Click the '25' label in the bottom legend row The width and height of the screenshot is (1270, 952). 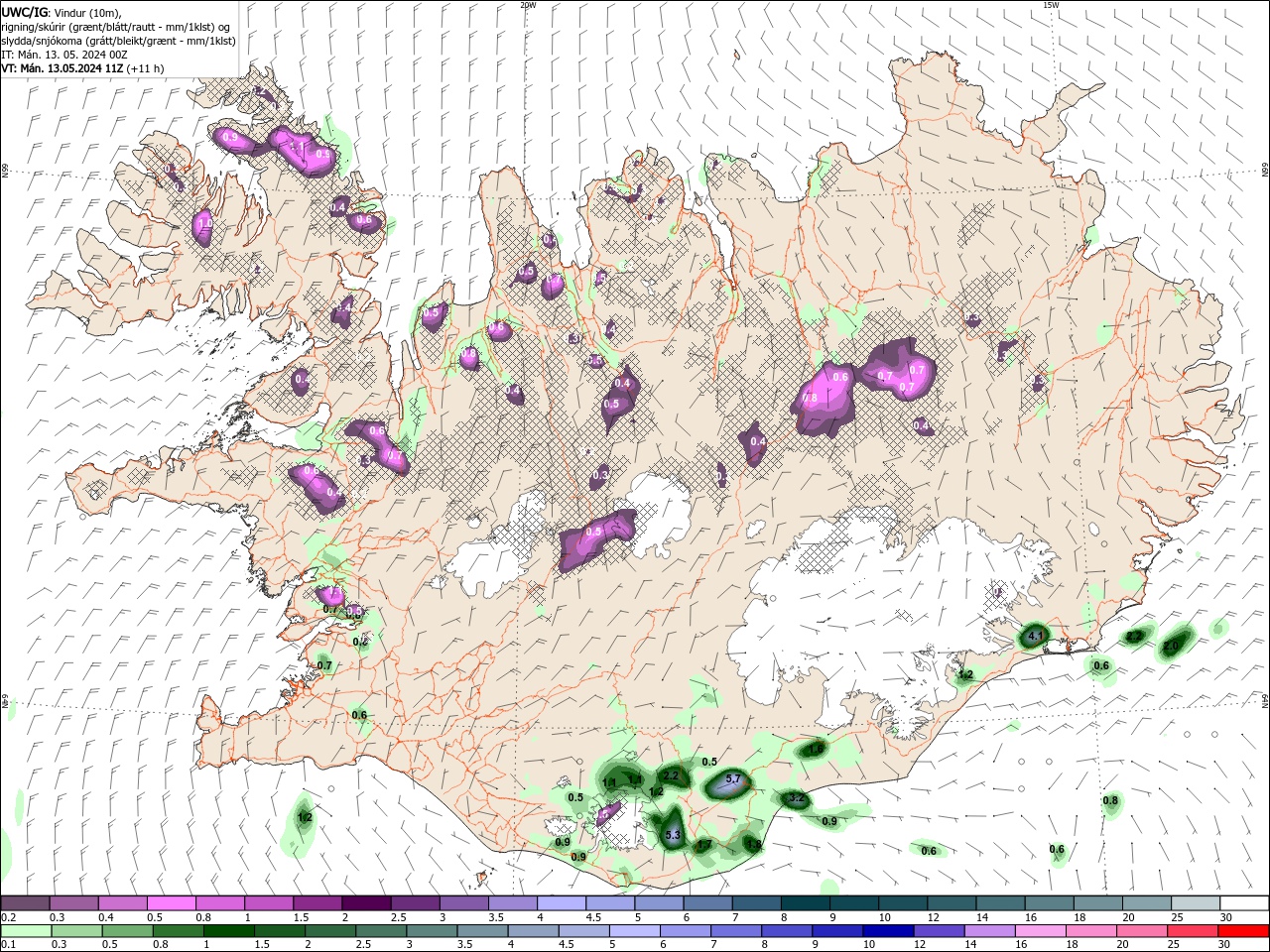coord(1174,945)
